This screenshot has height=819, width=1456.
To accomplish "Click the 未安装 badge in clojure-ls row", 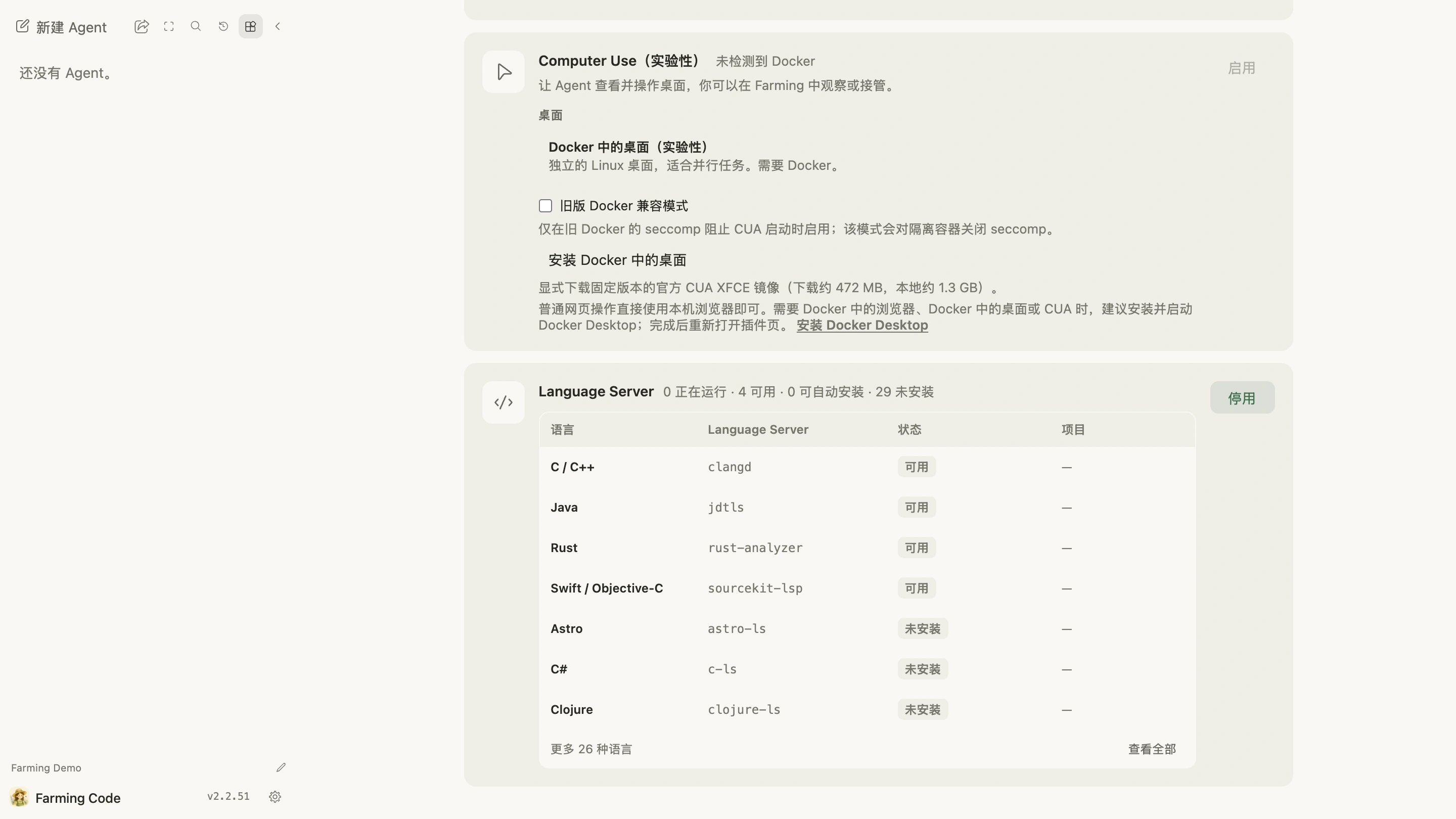I will 923,709.
